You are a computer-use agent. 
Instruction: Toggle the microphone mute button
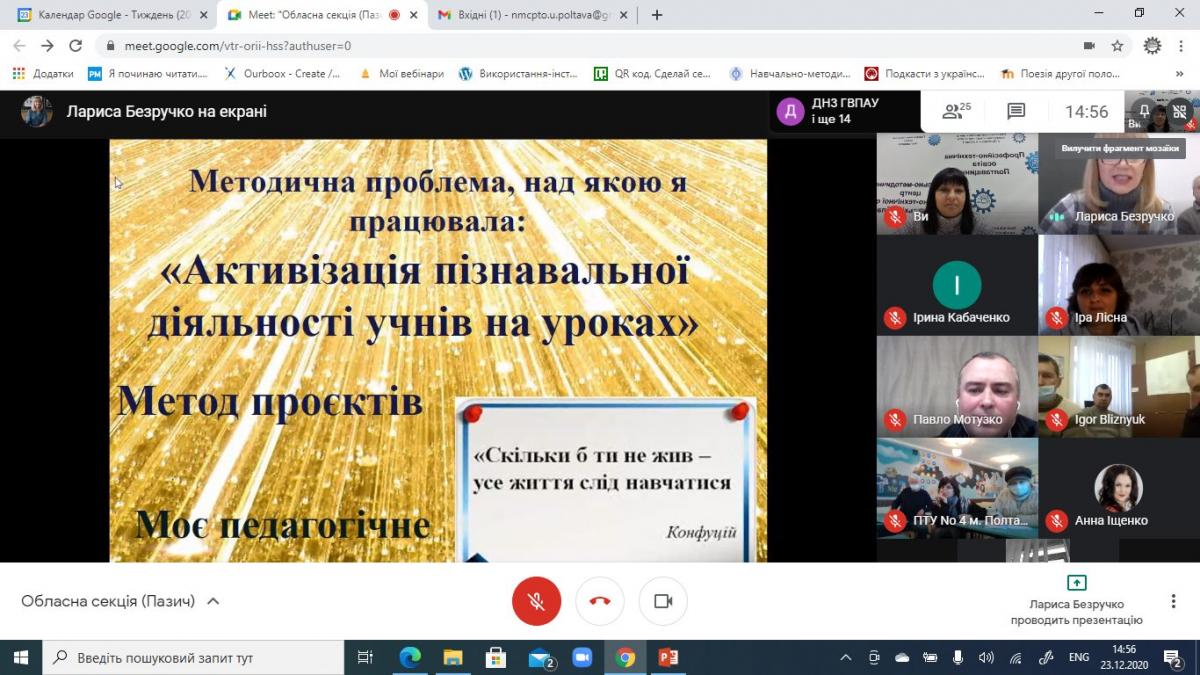(x=536, y=601)
